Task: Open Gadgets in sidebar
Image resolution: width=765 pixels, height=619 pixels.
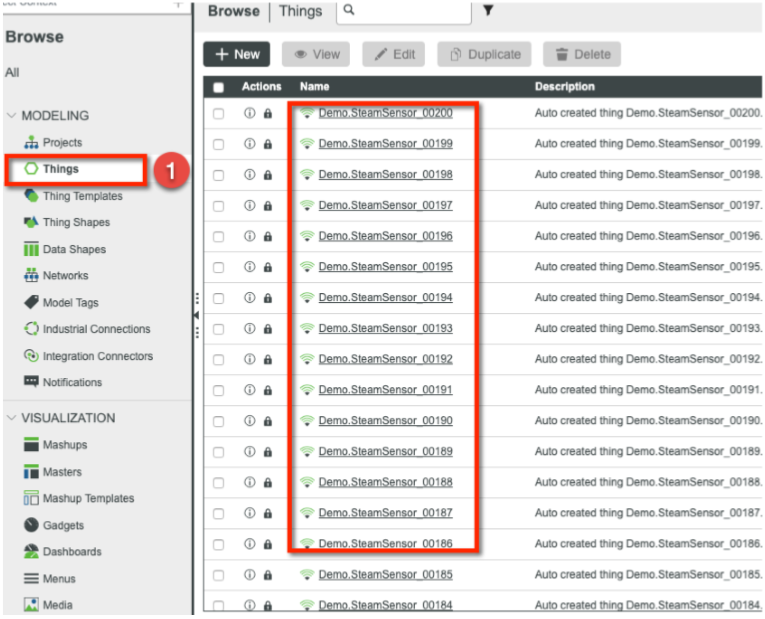Action: pos(54,525)
